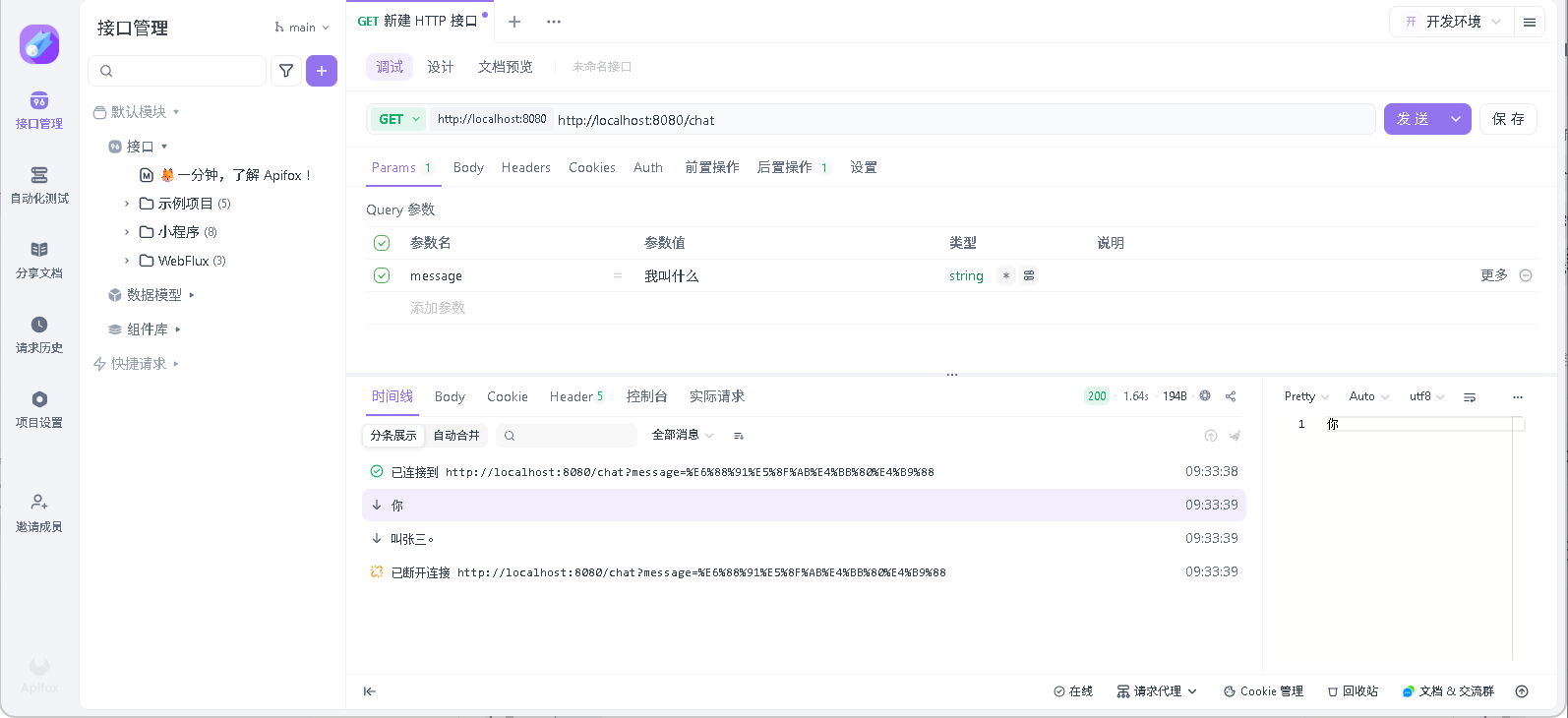Switch to the 后置操作 tab
1568x718 pixels.
click(793, 168)
